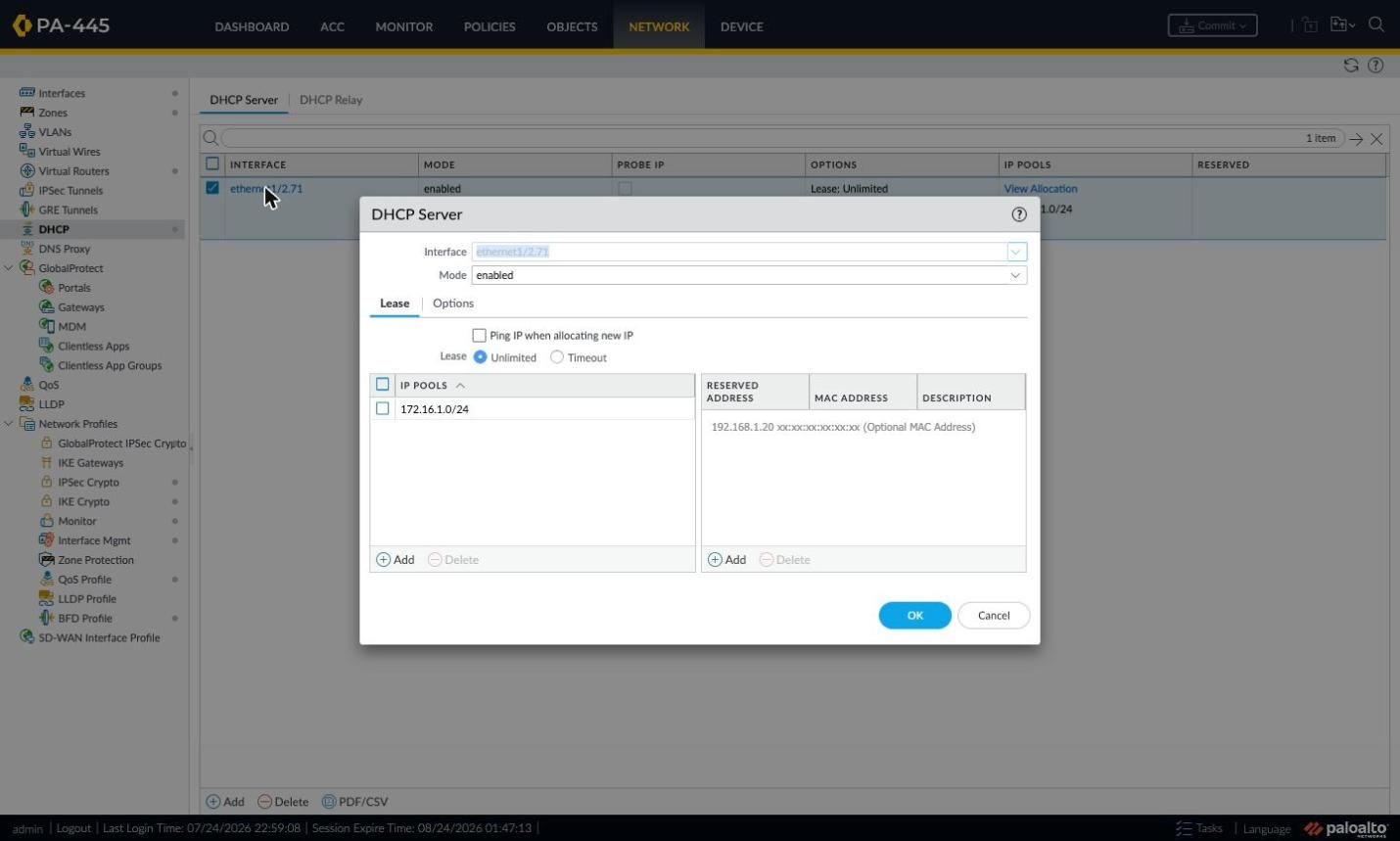This screenshot has width=1400, height=841.
Task: Click the search magnifier in top bar
Action: point(1377,25)
